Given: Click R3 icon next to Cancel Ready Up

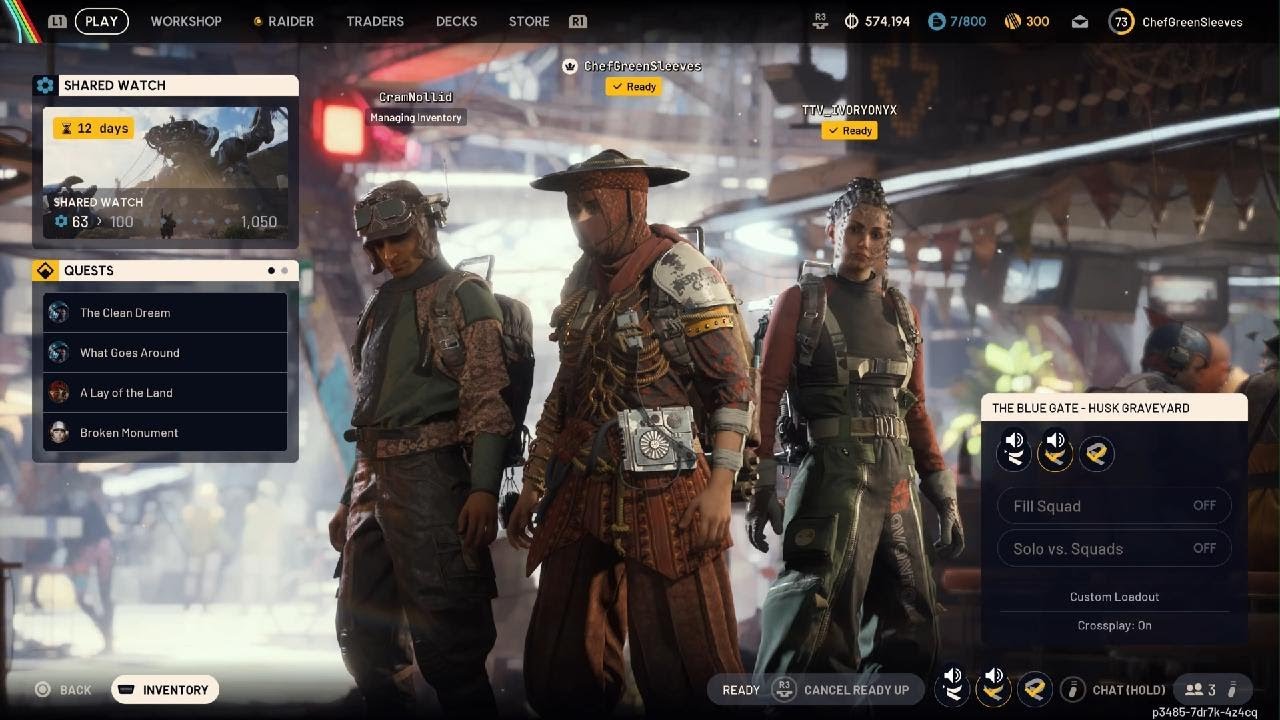Looking at the screenshot, I should point(785,689).
